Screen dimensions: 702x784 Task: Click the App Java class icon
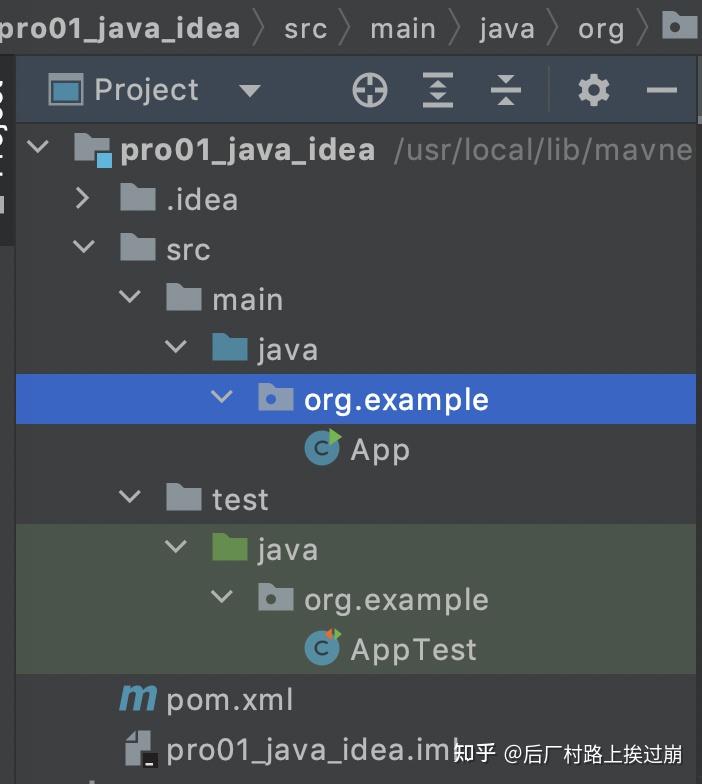pyautogui.click(x=322, y=449)
